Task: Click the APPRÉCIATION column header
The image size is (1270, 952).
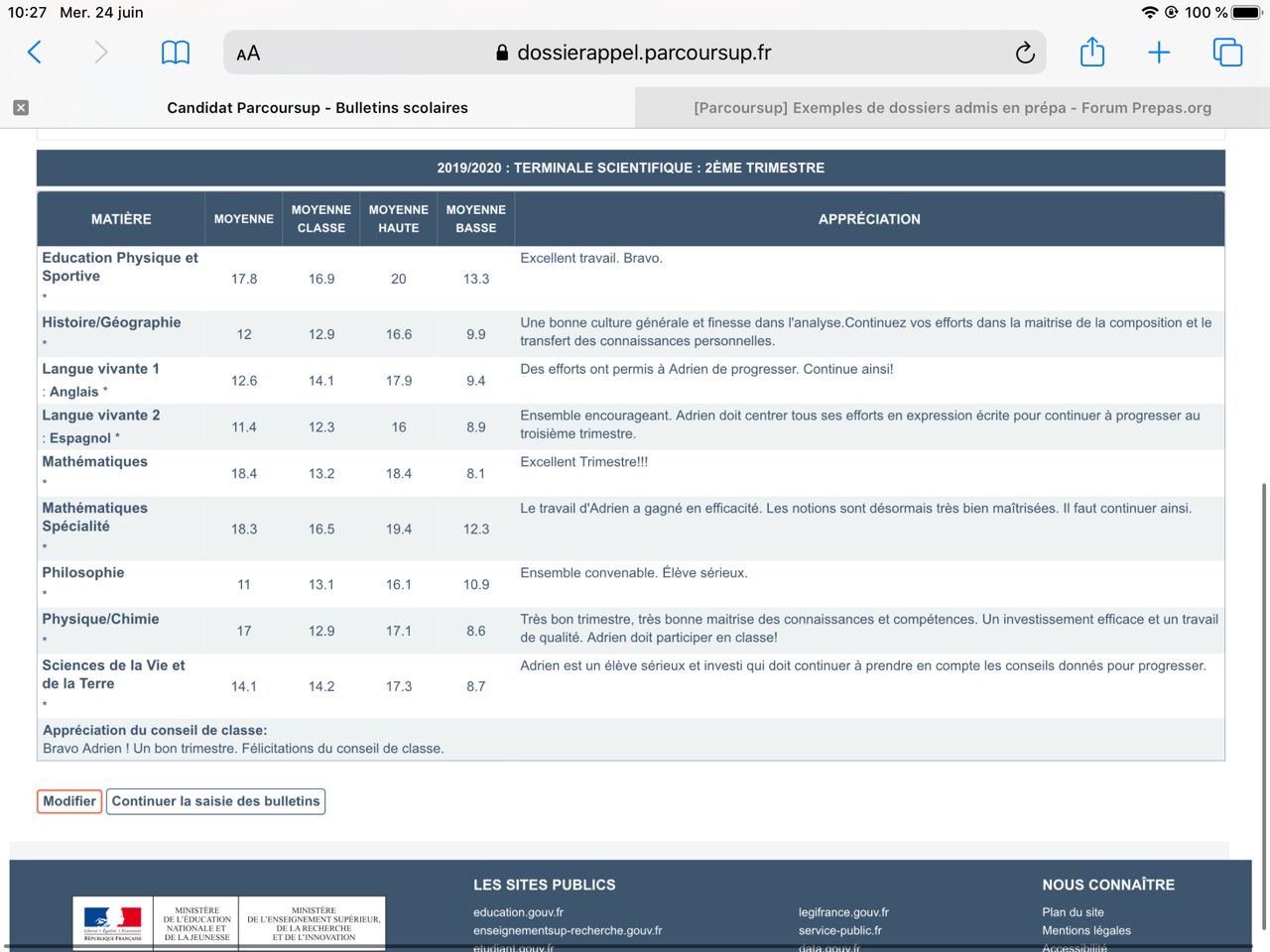Action: point(869,219)
